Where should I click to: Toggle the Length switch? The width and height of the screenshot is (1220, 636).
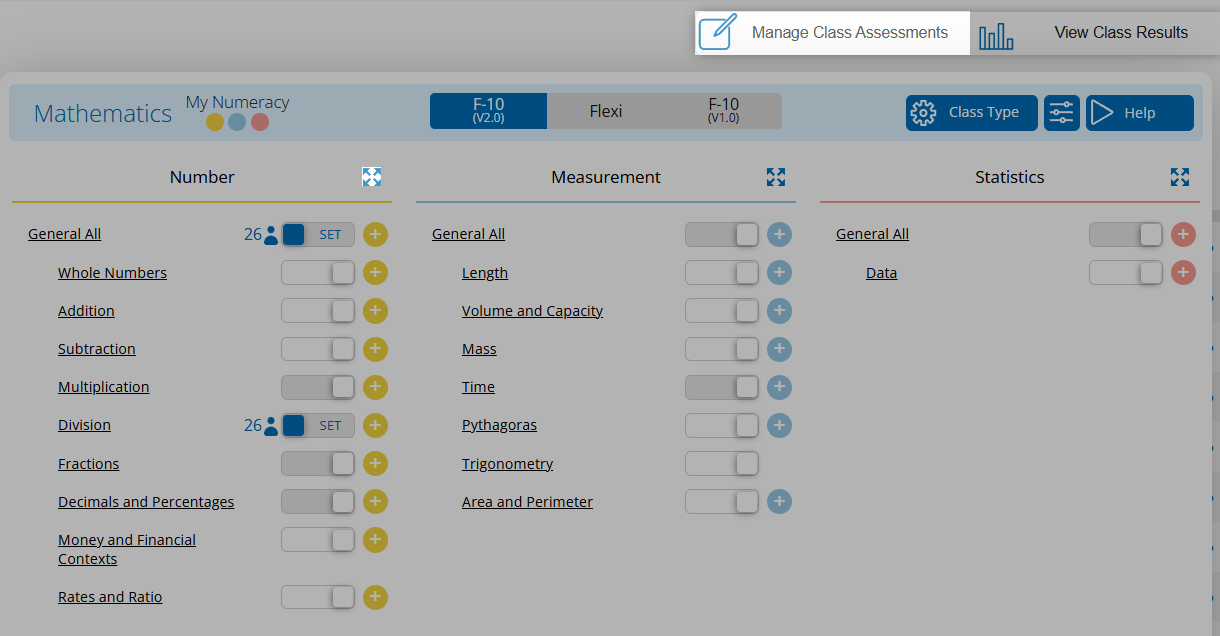coord(722,273)
